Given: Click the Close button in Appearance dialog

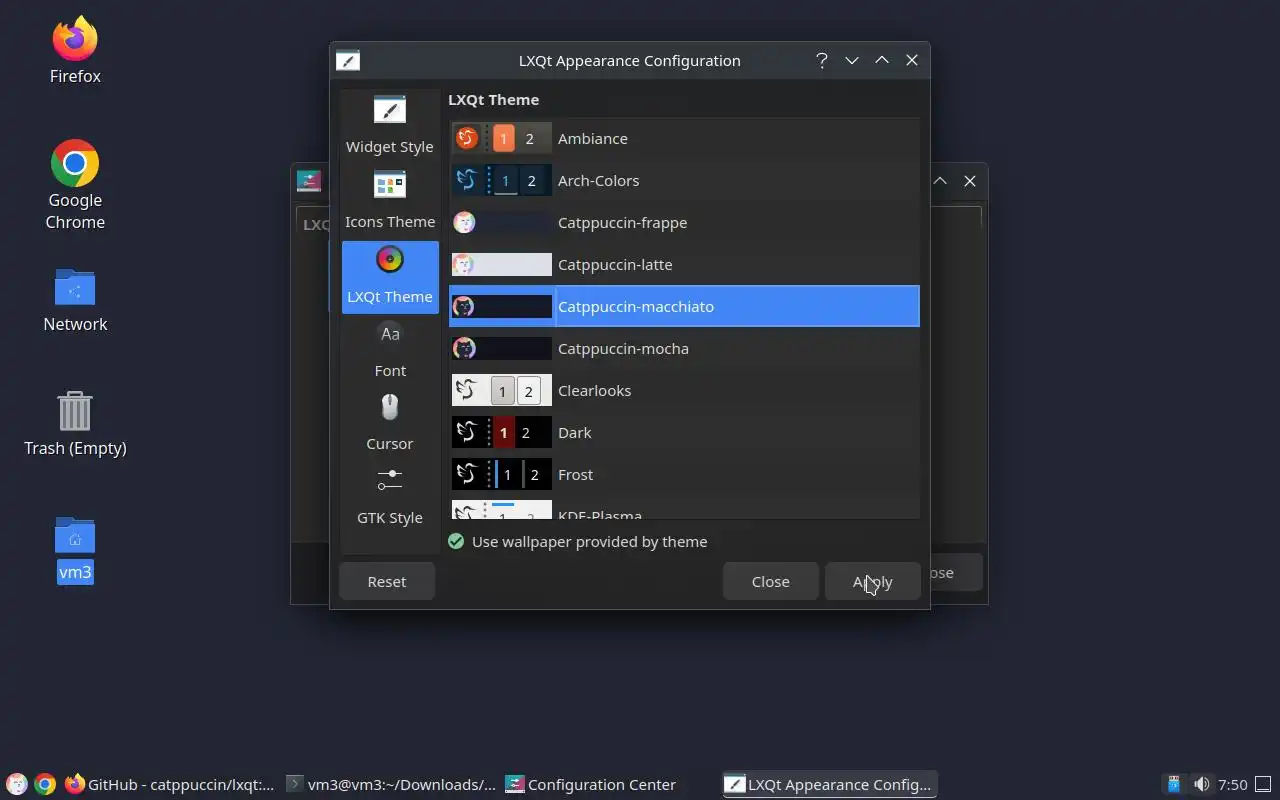Looking at the screenshot, I should [x=771, y=582].
